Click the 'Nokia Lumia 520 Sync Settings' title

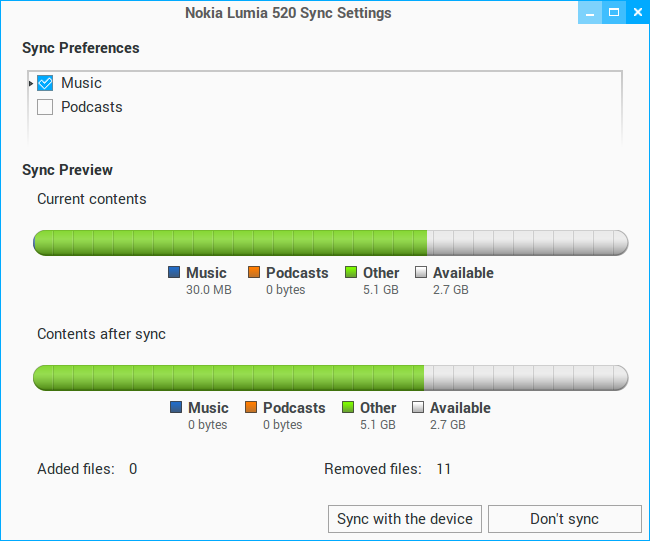click(288, 13)
